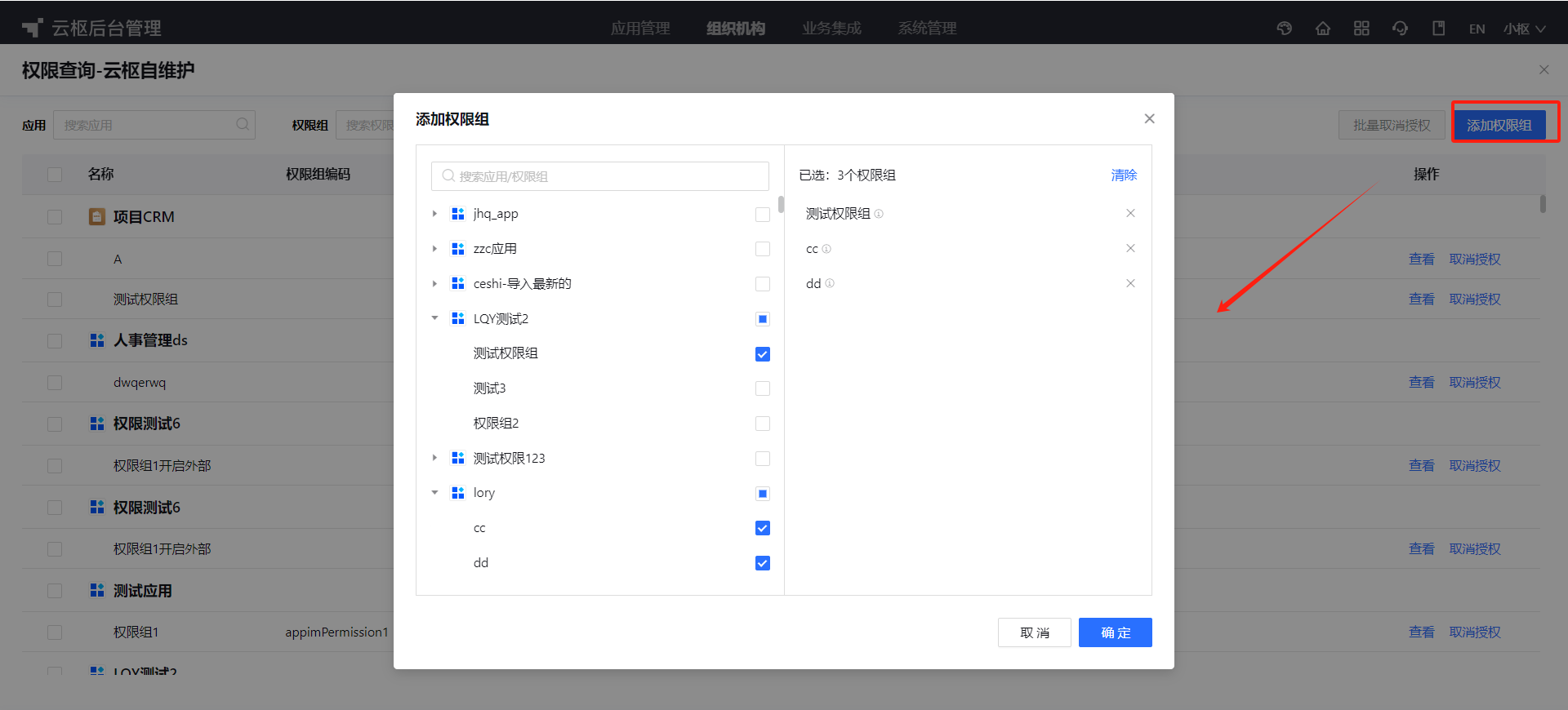Click the 添加权限组 button

tap(1499, 125)
